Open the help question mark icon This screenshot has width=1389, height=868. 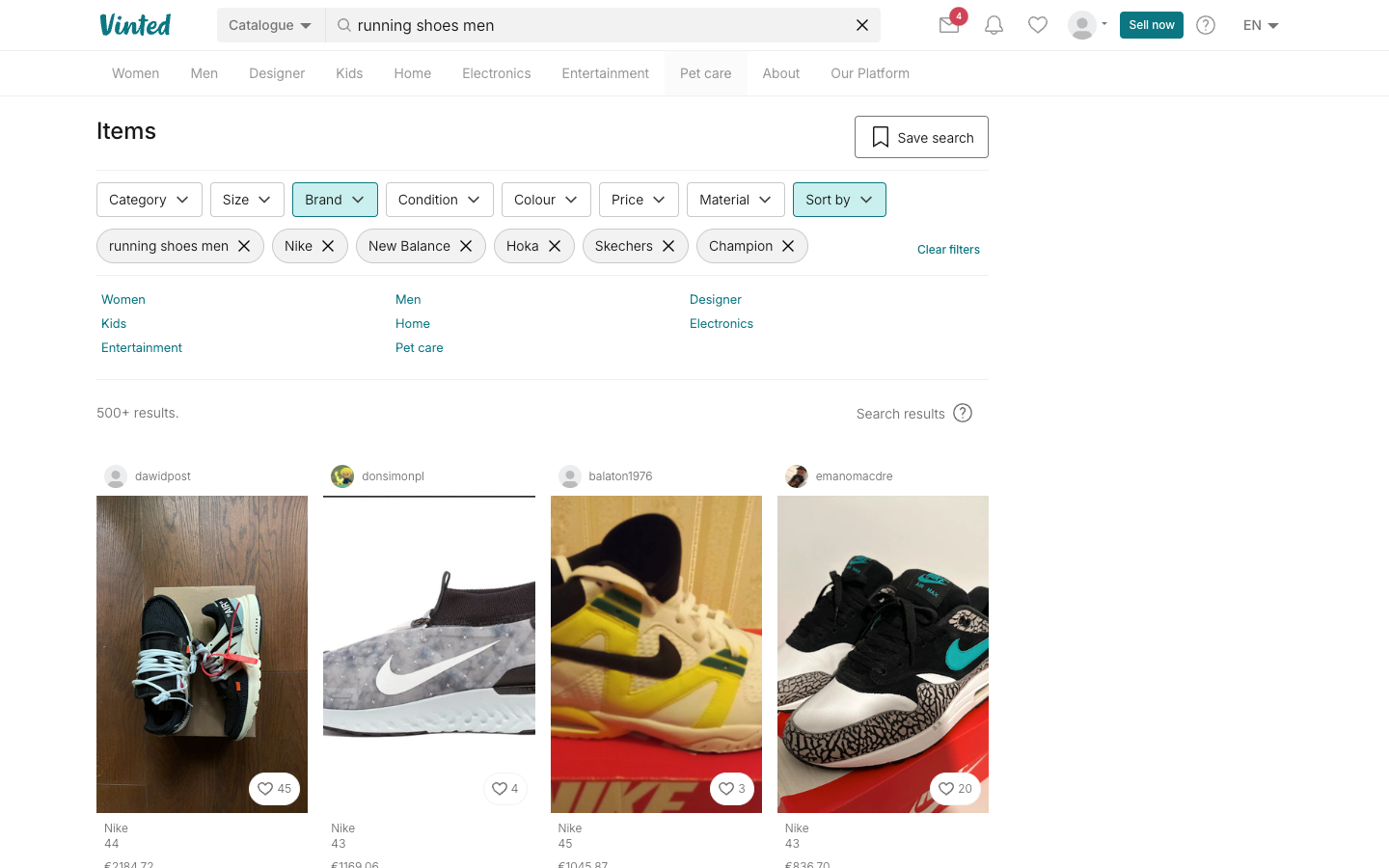coord(1206,25)
